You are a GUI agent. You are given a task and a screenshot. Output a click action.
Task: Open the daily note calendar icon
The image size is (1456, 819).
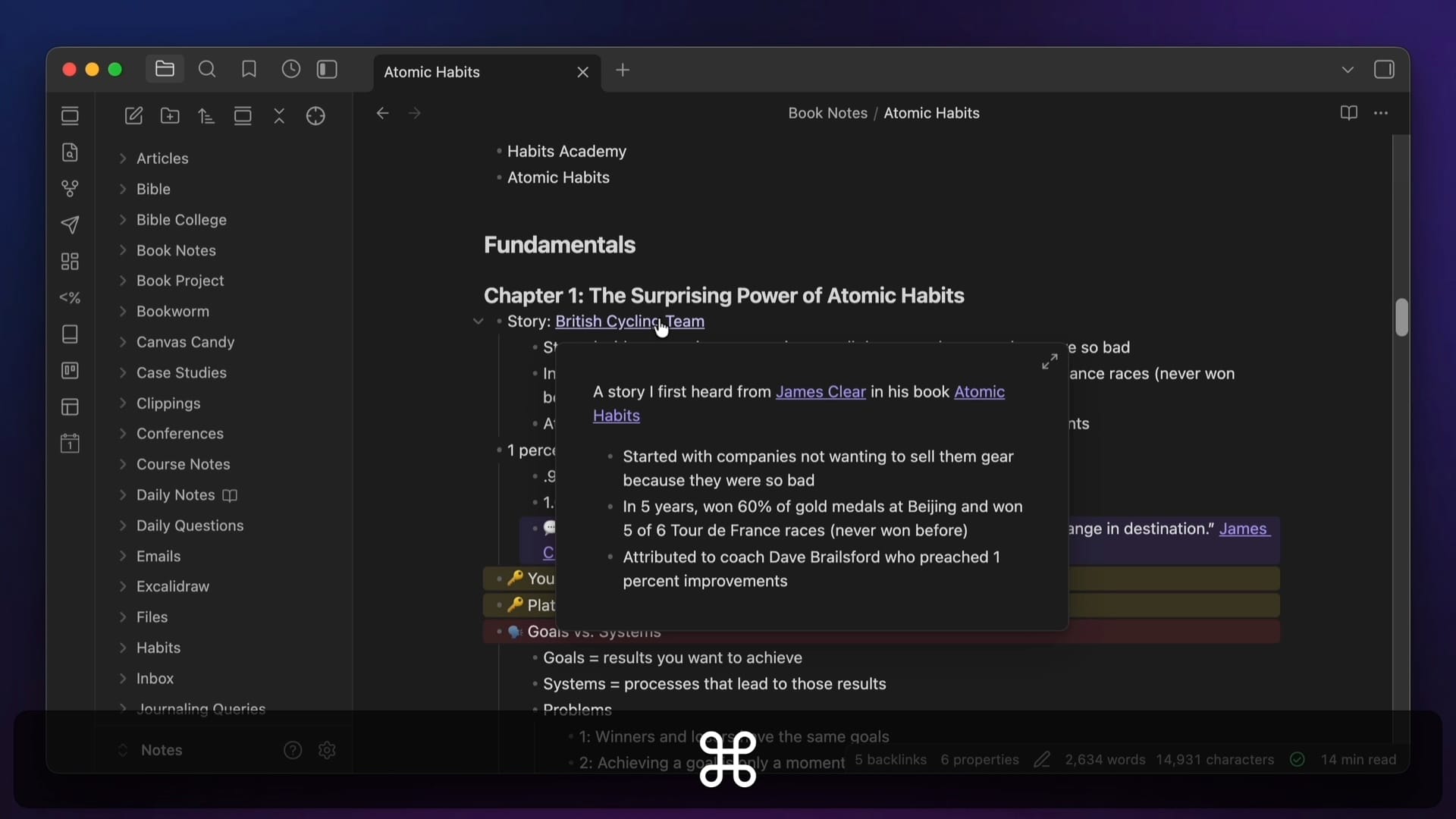coord(70,444)
